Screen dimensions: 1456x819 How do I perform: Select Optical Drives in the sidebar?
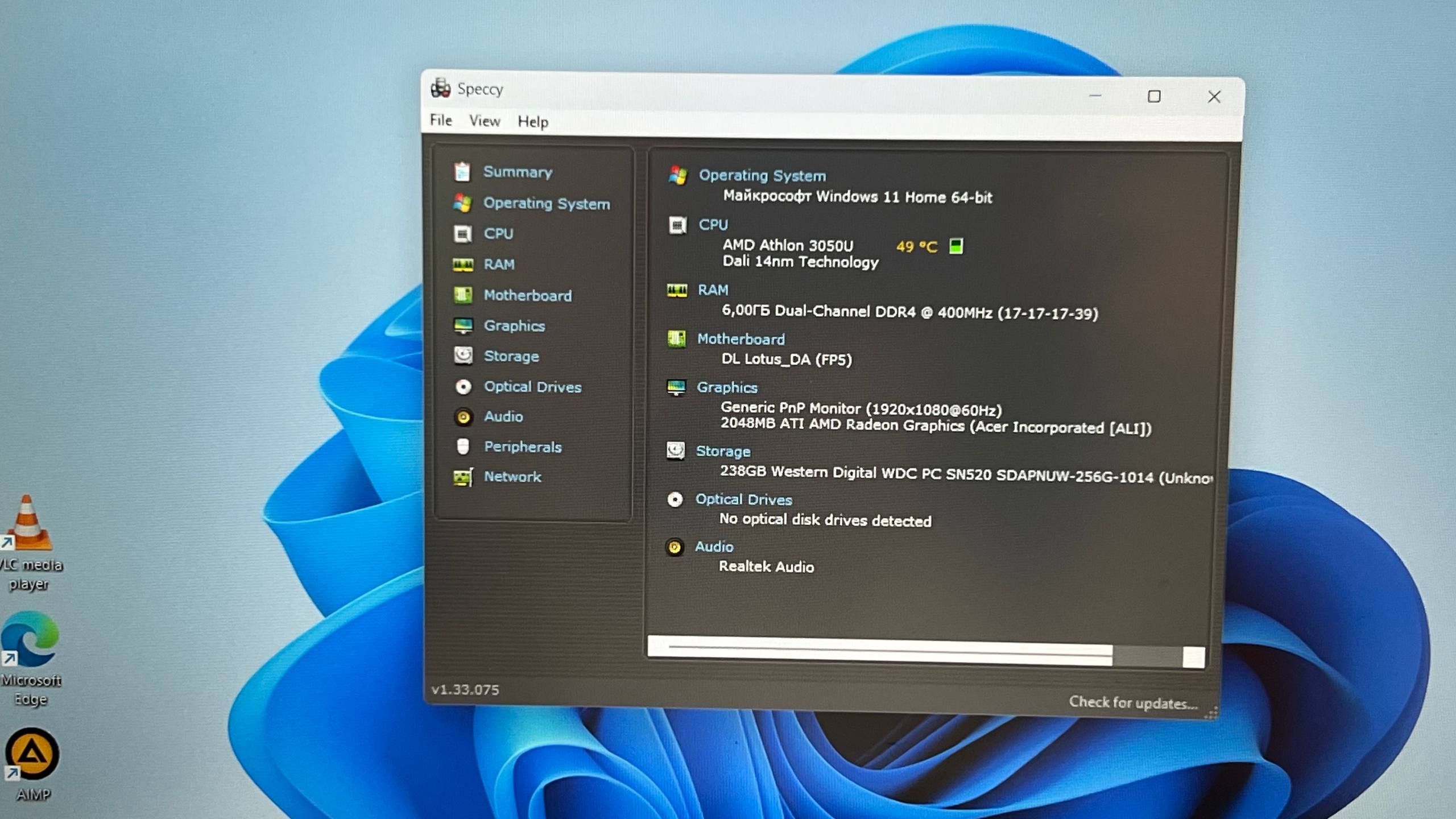click(x=533, y=387)
